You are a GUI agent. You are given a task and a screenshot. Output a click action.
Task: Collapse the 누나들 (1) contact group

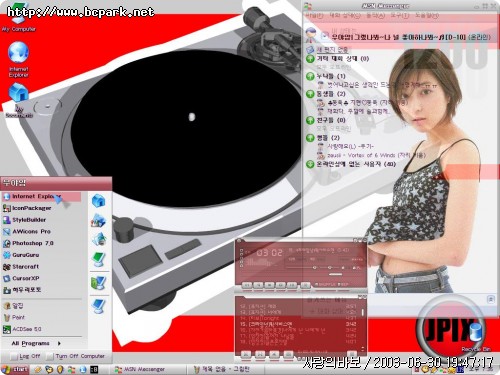[310, 76]
